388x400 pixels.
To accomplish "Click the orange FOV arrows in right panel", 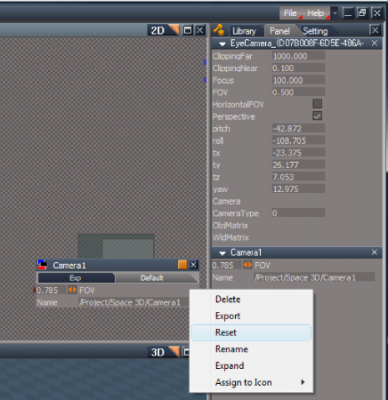I will pos(247,265).
